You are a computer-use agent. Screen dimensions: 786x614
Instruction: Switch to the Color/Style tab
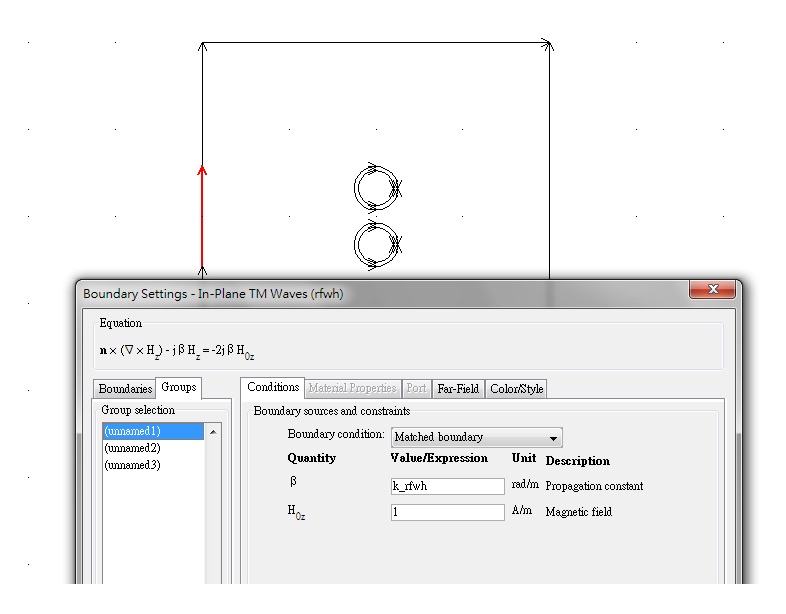click(516, 388)
